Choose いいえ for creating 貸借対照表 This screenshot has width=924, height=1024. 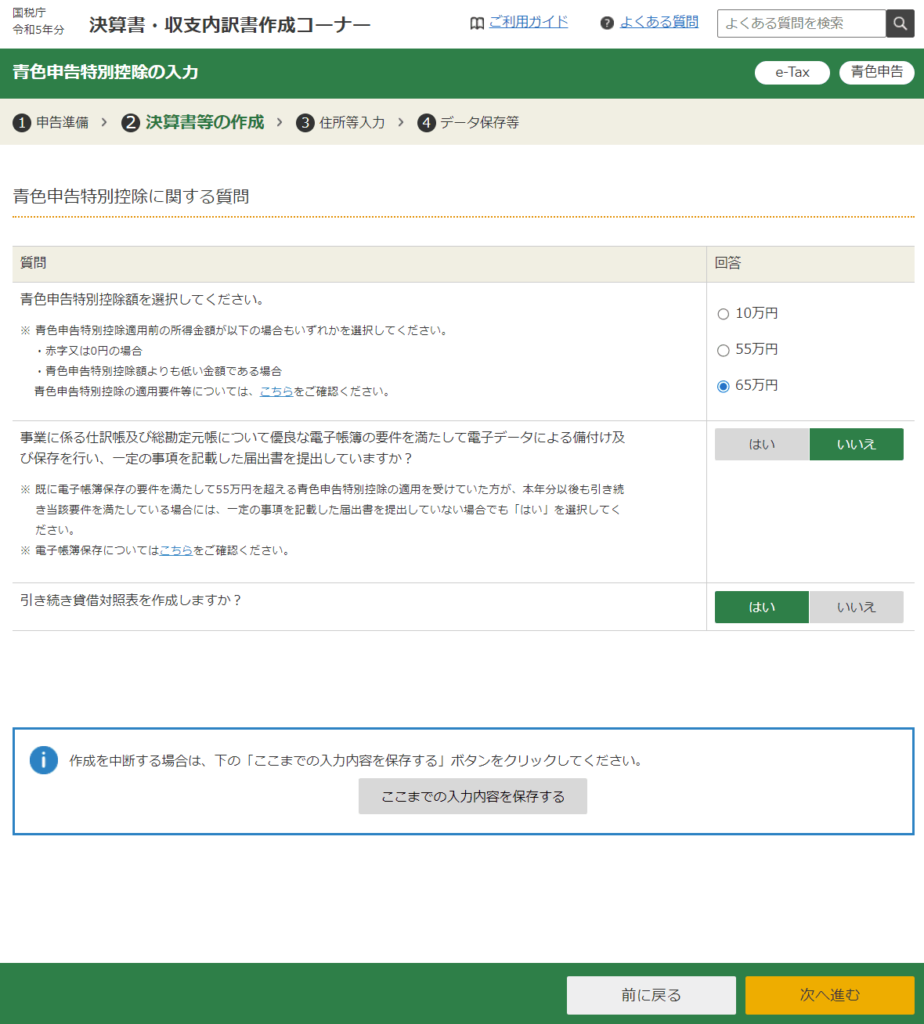[x=856, y=607]
